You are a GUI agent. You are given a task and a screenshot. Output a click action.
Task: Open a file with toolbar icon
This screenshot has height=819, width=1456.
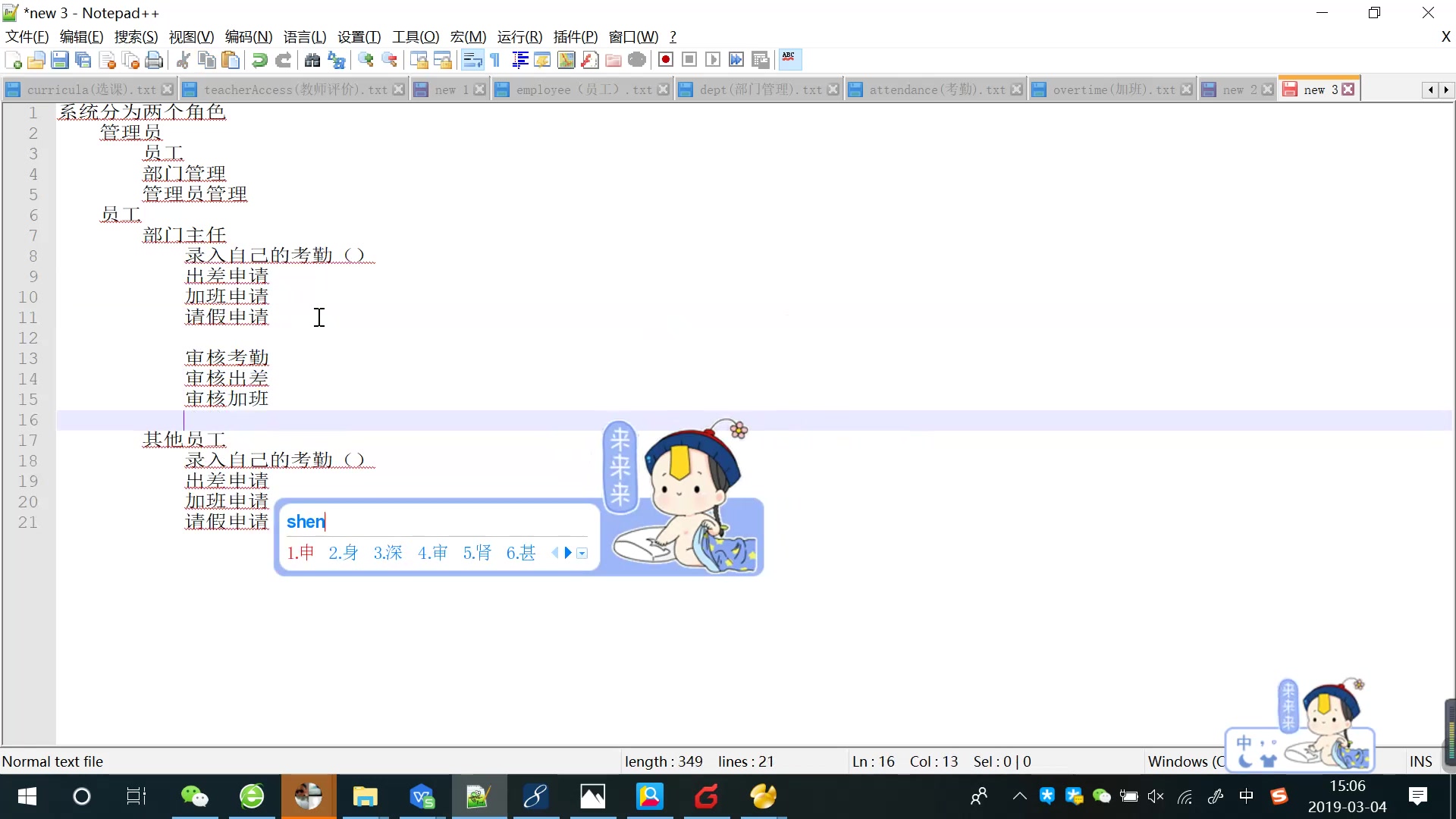36,60
